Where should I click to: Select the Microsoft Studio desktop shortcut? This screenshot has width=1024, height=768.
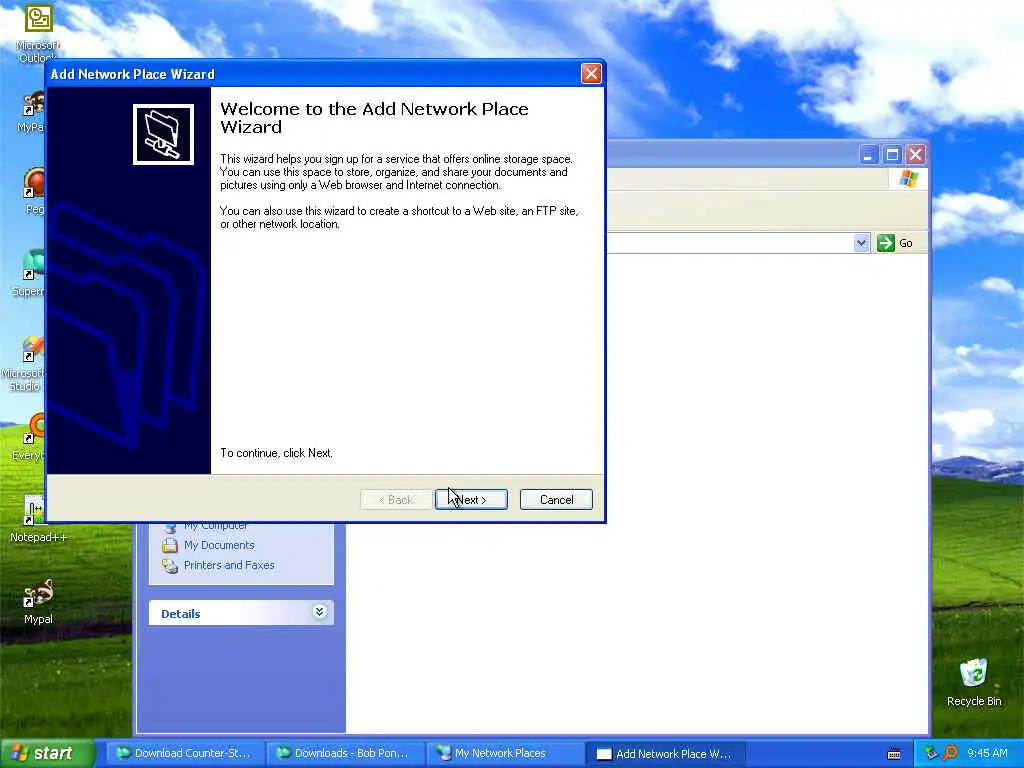25,364
